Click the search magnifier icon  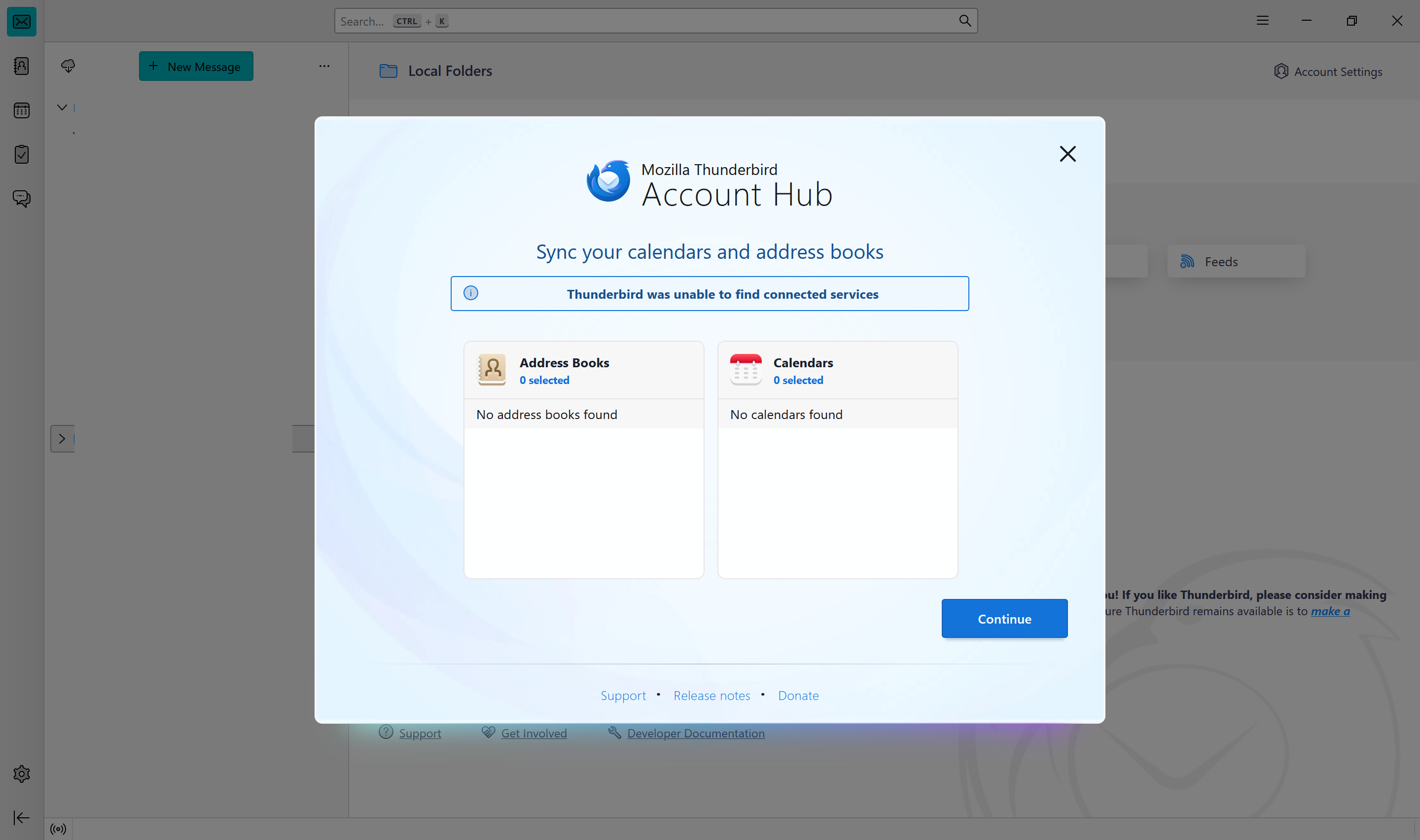[x=965, y=21]
